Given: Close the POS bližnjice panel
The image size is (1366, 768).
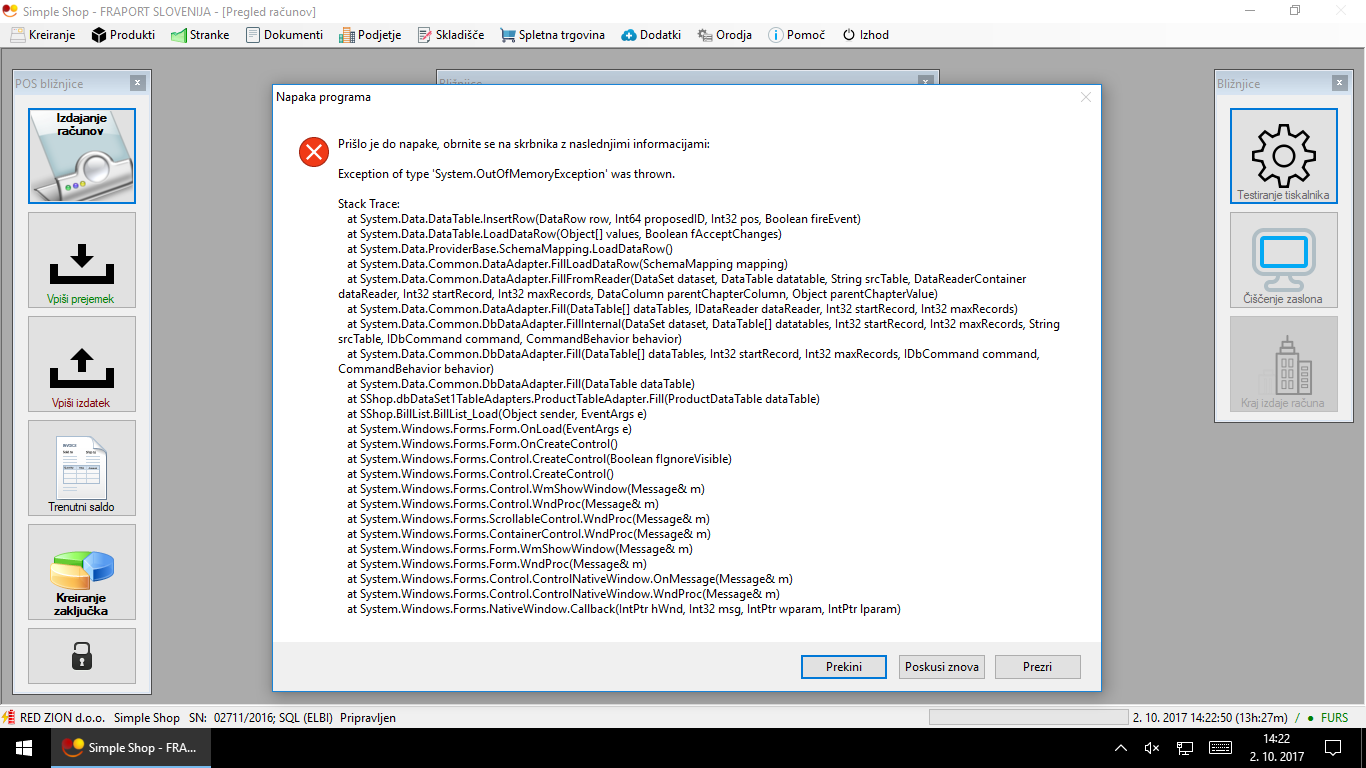Looking at the screenshot, I should click(138, 83).
